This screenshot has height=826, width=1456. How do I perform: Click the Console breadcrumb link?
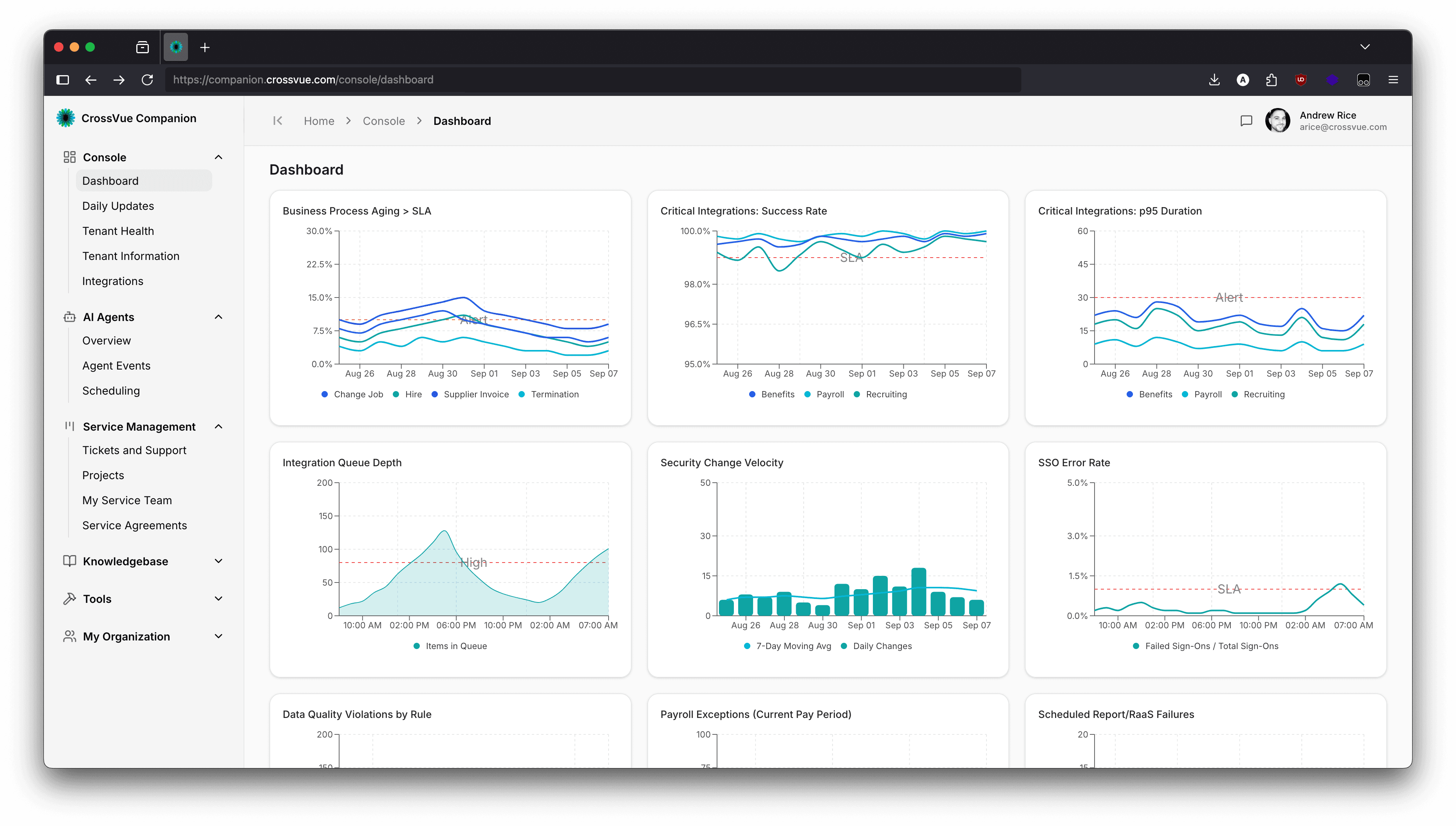[383, 121]
